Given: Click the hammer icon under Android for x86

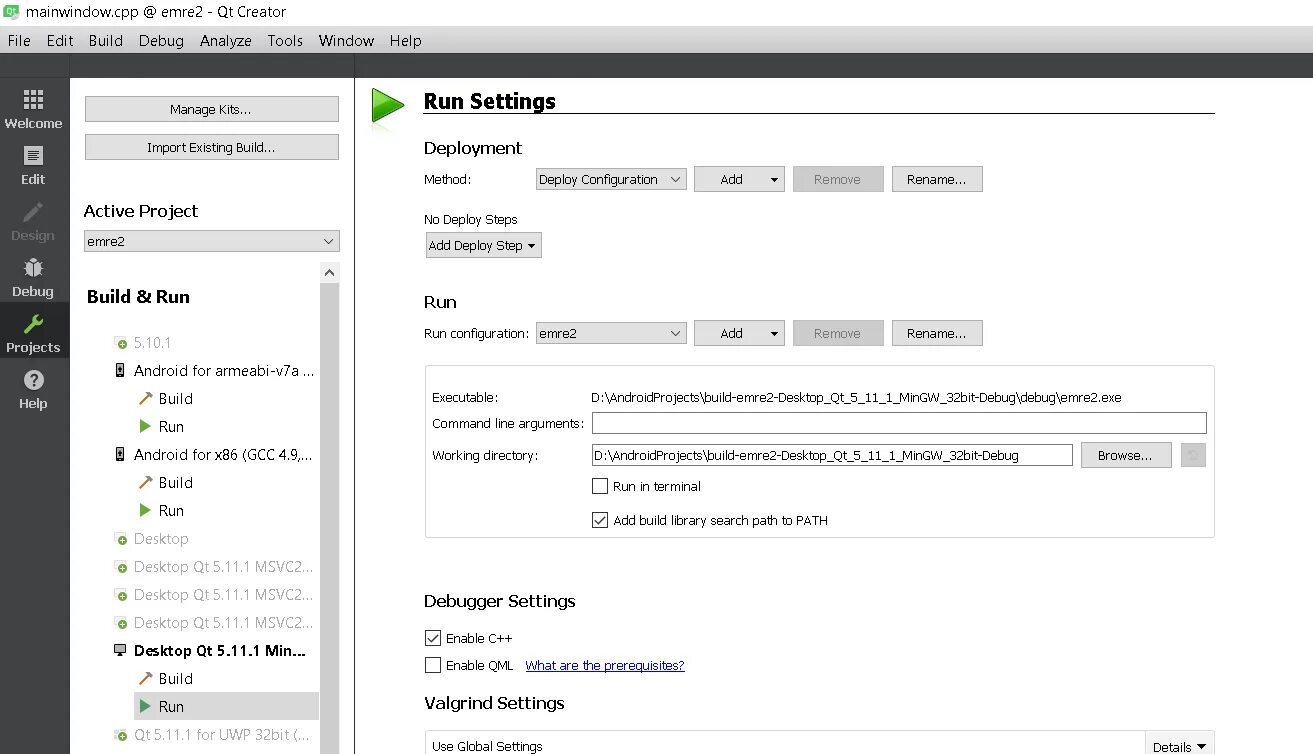Looking at the screenshot, I should point(145,482).
